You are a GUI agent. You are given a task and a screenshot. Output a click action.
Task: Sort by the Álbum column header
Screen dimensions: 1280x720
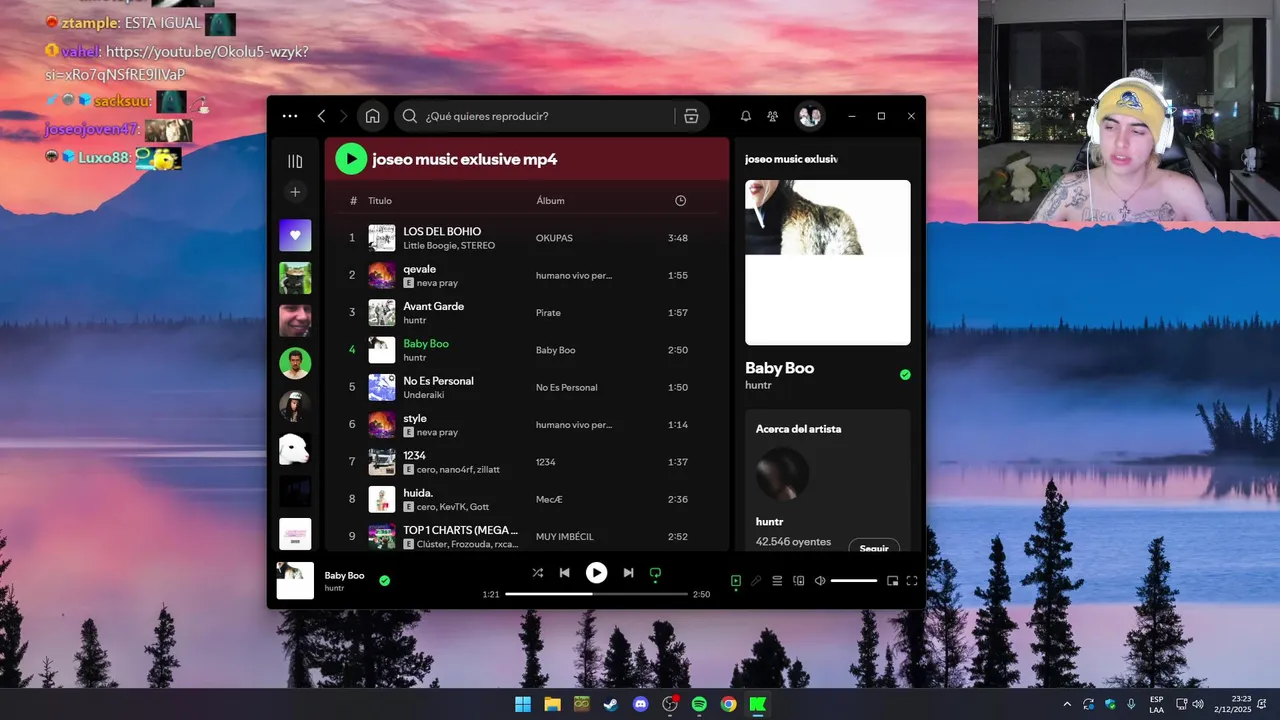(x=550, y=201)
